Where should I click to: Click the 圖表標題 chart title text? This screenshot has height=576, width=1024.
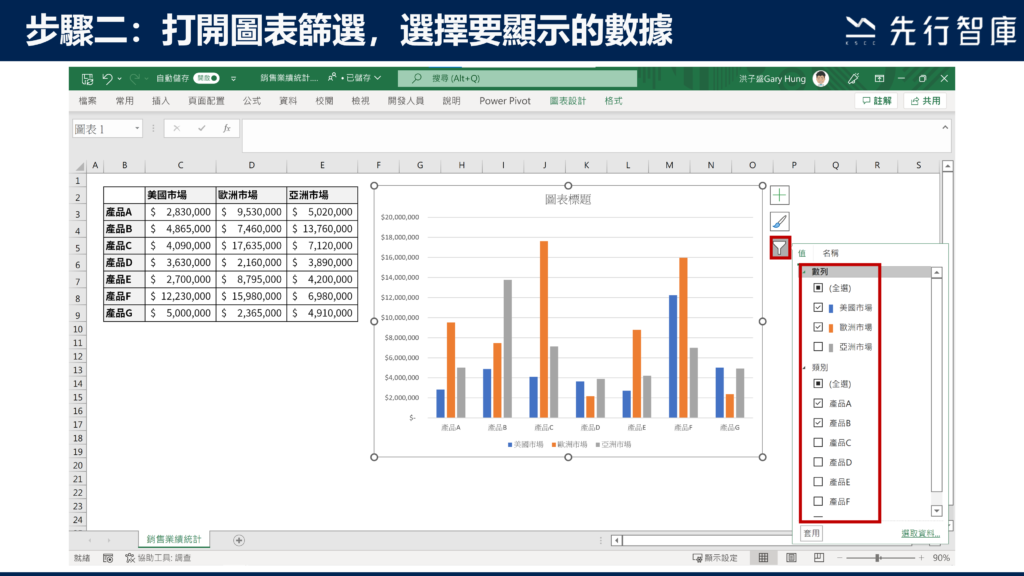(x=568, y=200)
